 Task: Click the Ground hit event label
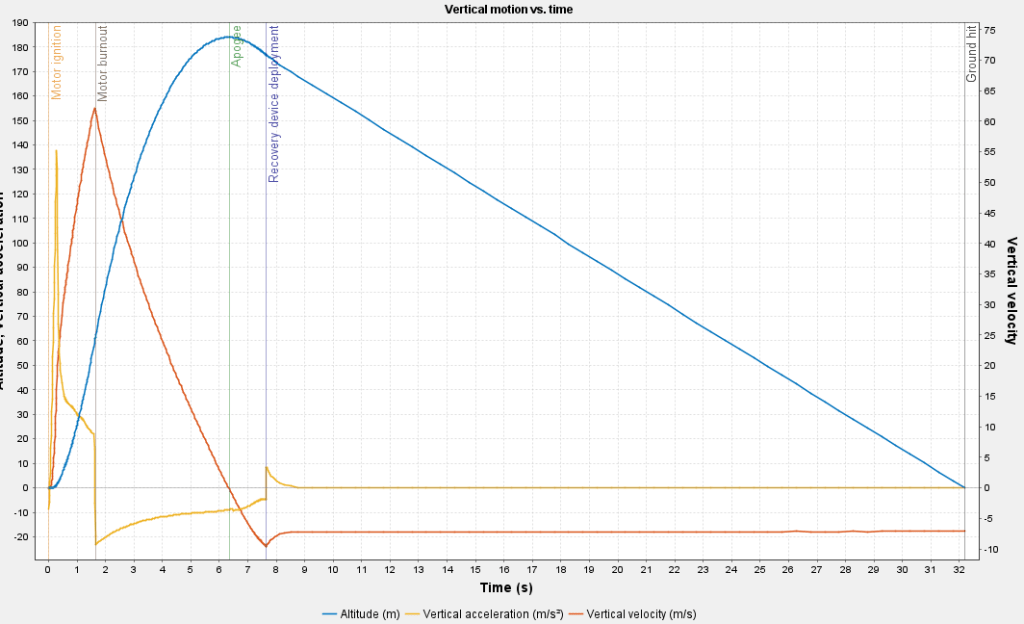(970, 54)
